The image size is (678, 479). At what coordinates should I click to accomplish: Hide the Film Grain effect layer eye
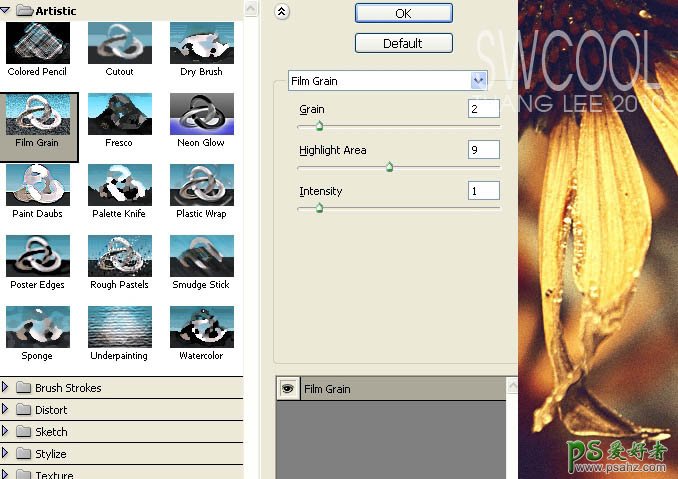tap(288, 389)
